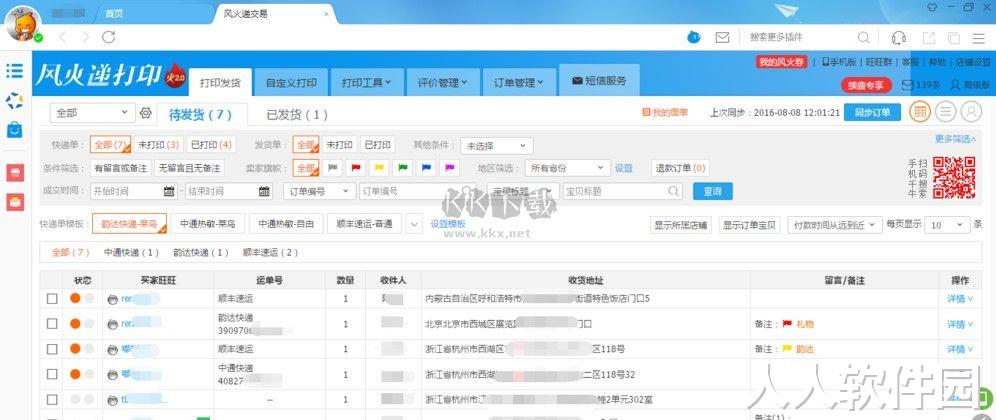The width and height of the screenshot is (996, 420).
Task: Check the 顺丰速运 西湖区118号 order checkbox
Action: point(52,349)
